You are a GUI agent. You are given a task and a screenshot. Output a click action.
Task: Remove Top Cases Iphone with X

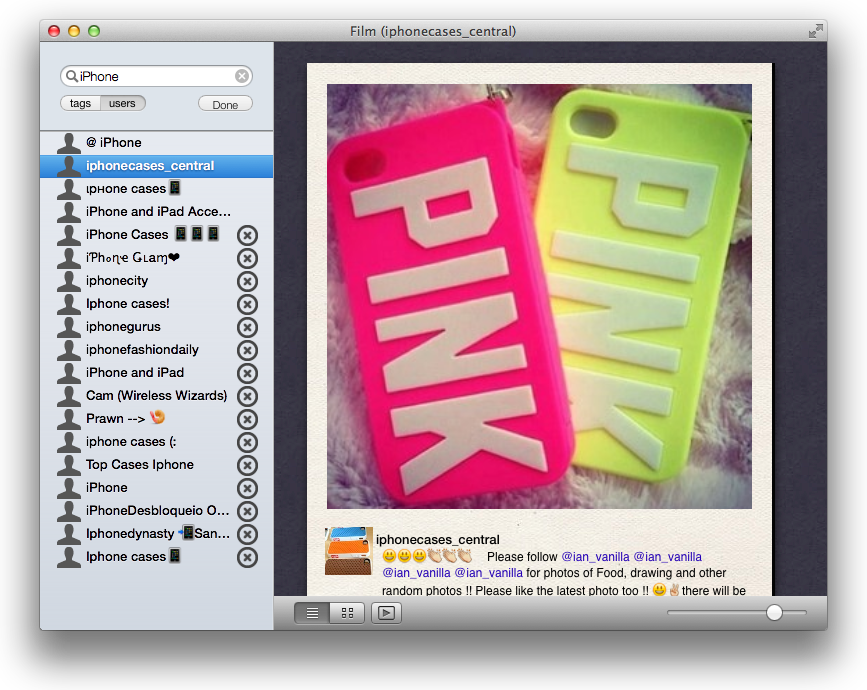tap(247, 465)
